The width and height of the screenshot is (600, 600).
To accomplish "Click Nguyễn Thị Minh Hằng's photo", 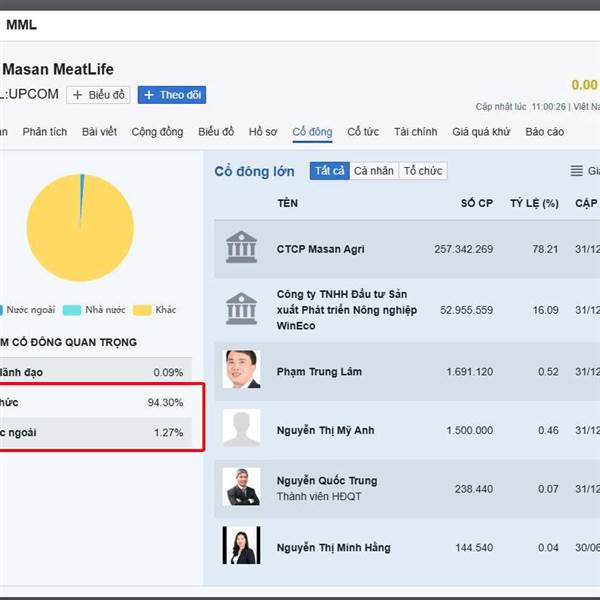I will (x=241, y=545).
